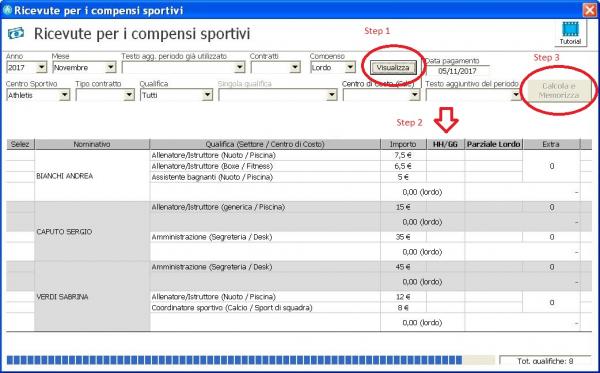Select the VERDI SABRINA name cell
This screenshot has width=600, height=373.
coord(92,296)
